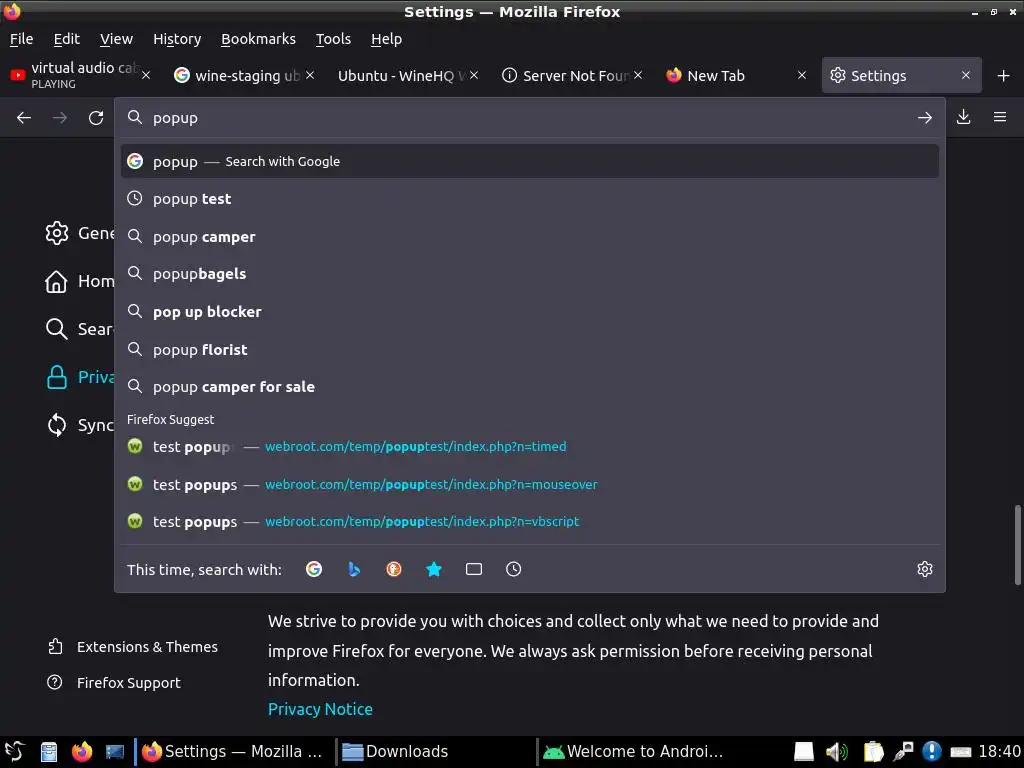Image resolution: width=1024 pixels, height=768 pixels.
Task: Choose the 'popupbagels' suggestion
Action: pos(530,274)
